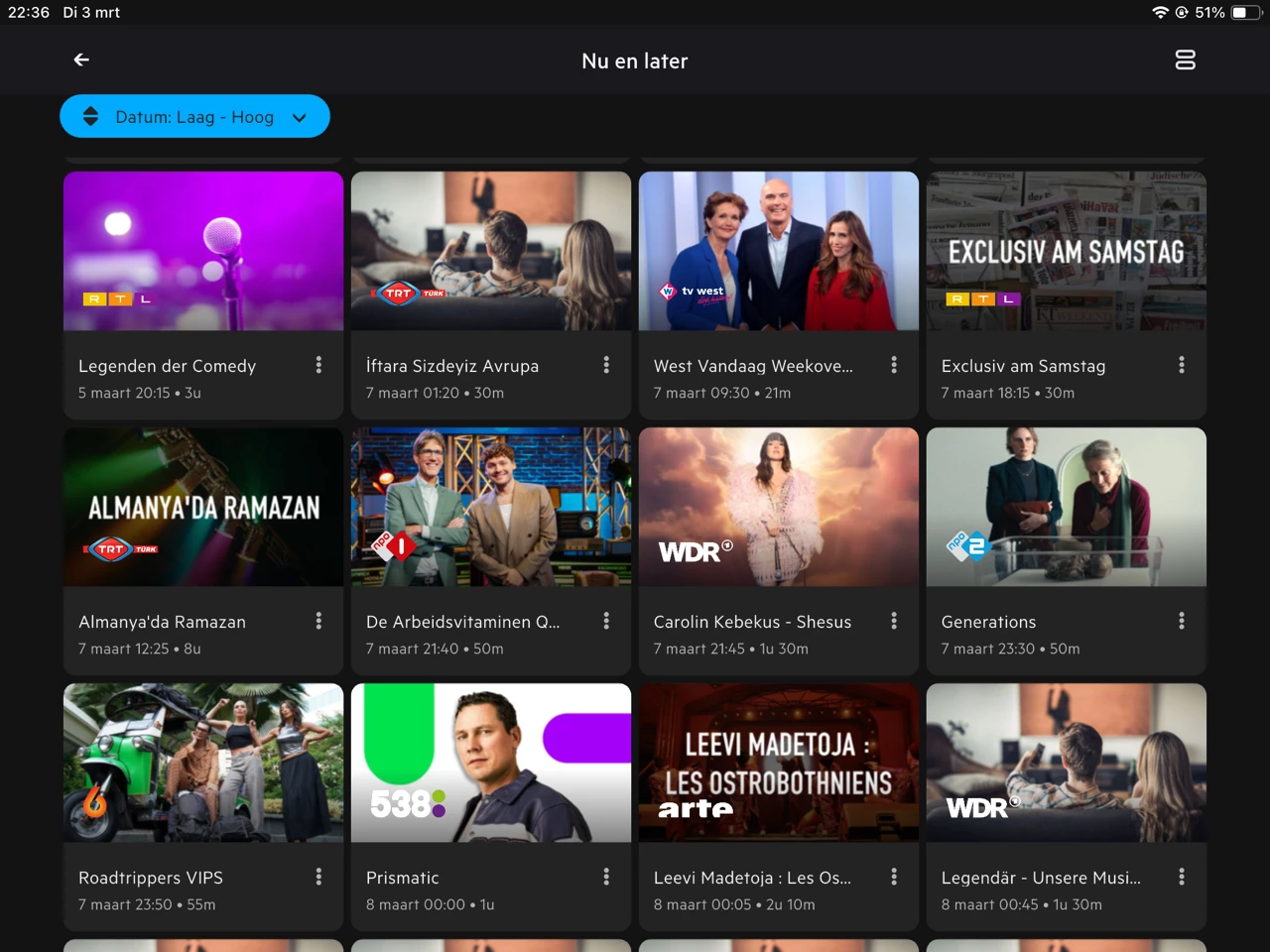The width and height of the screenshot is (1270, 952).
Task: Open options menu for De Arbeidsvitaminen Q...
Action: click(x=606, y=621)
